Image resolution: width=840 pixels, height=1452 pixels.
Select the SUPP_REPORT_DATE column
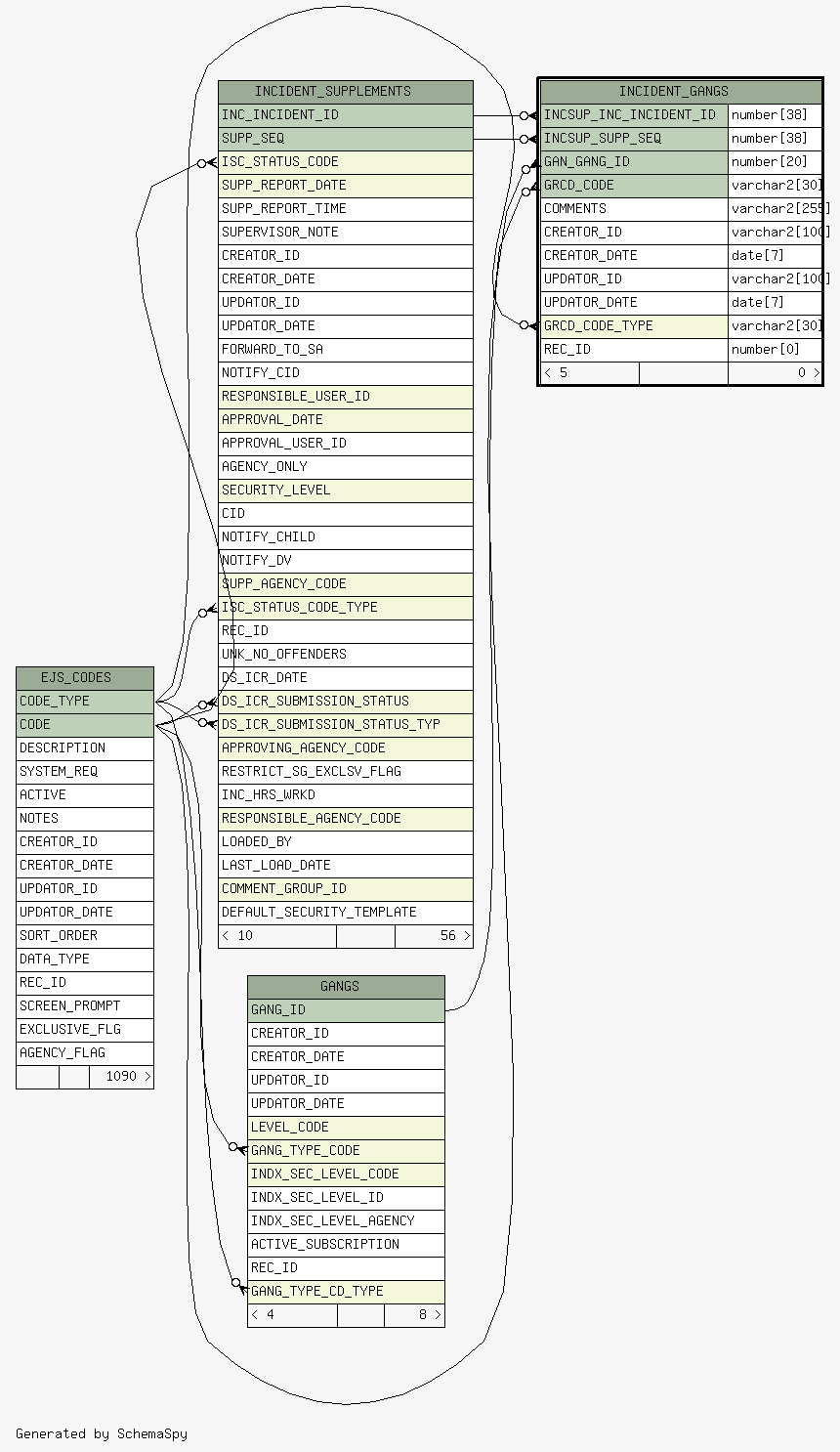coord(346,186)
